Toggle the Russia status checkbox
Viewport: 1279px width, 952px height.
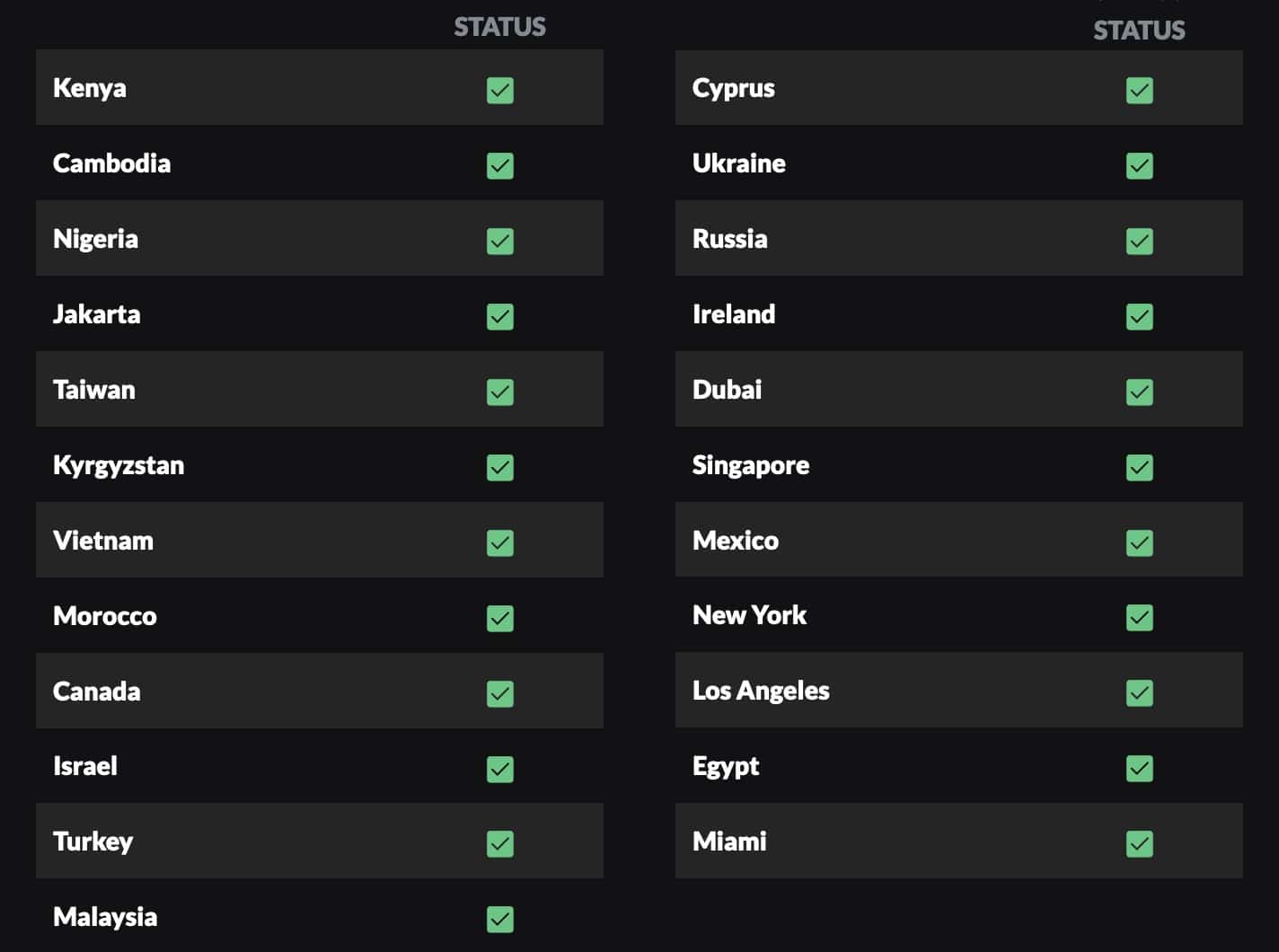1139,241
